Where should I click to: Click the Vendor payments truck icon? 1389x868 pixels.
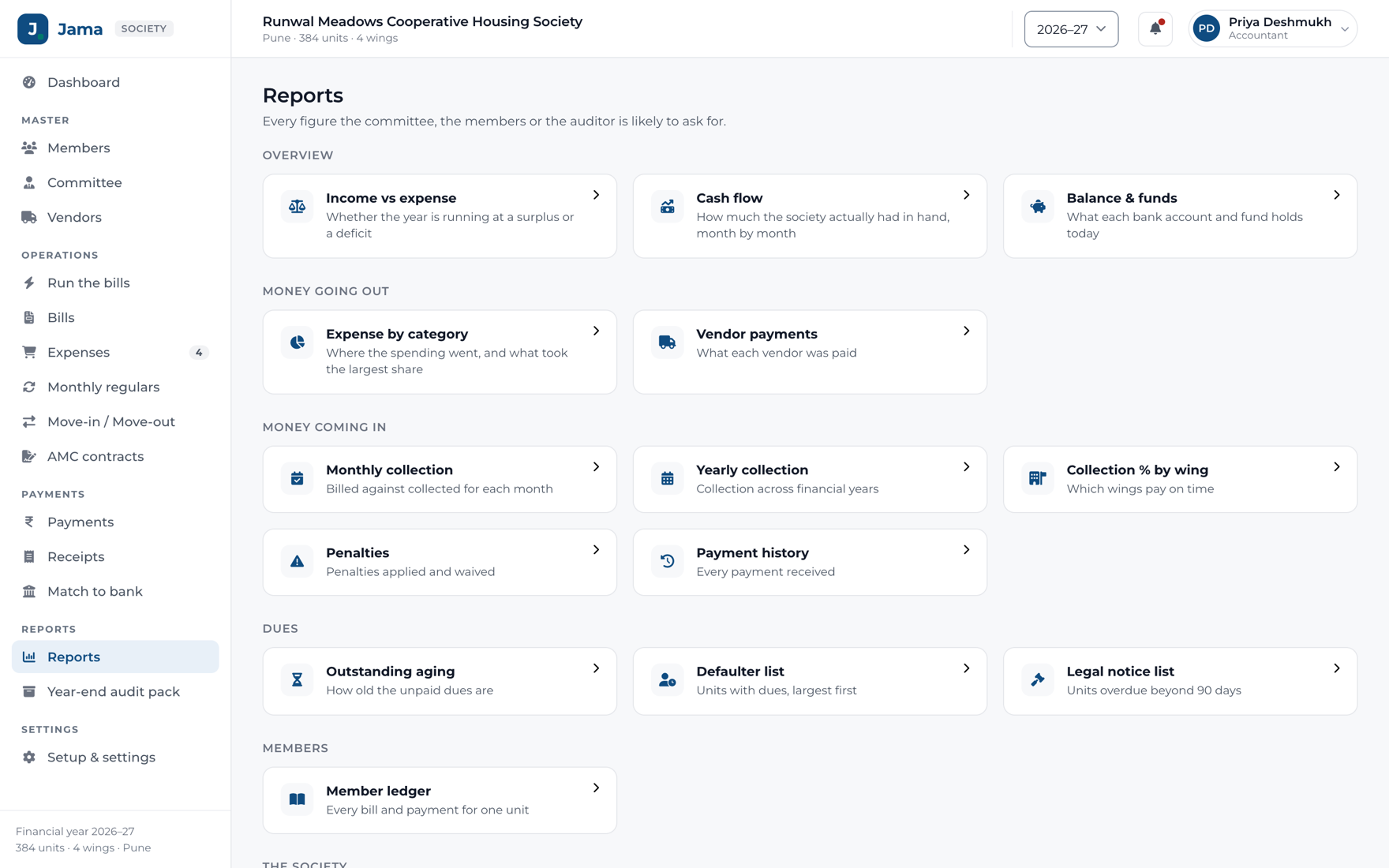coord(668,342)
